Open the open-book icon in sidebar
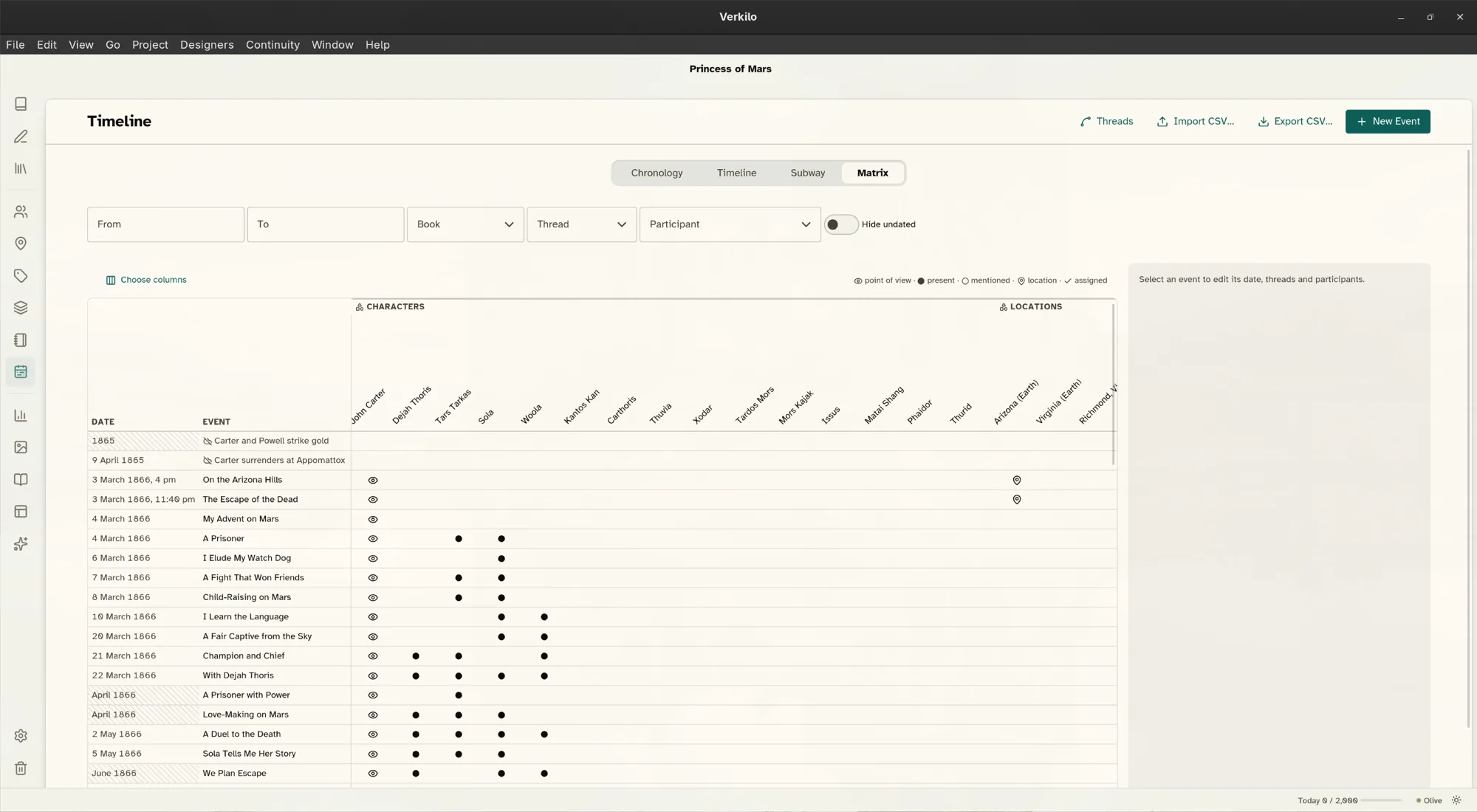 pyautogui.click(x=21, y=480)
